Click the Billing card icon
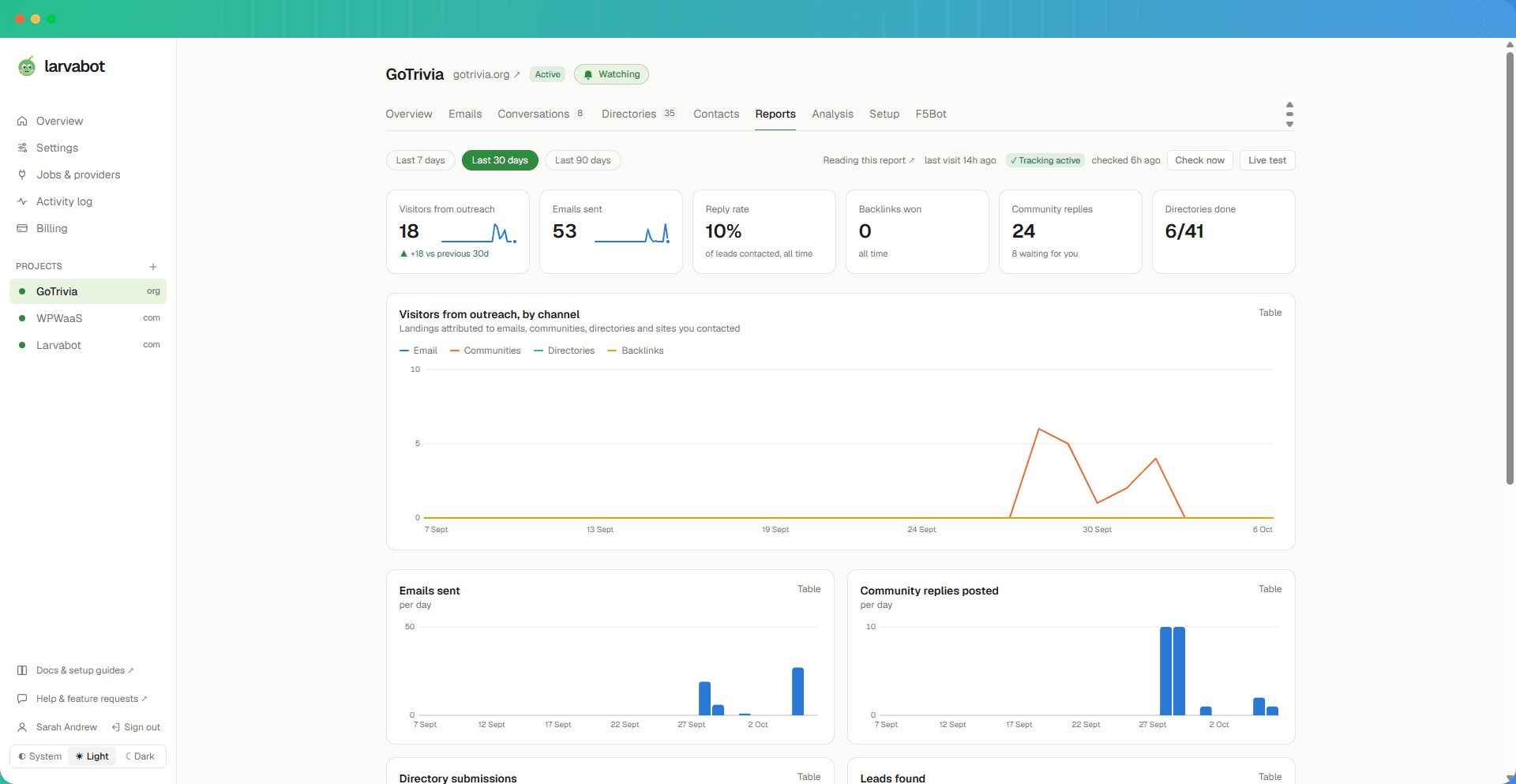1516x784 pixels. 22,228
